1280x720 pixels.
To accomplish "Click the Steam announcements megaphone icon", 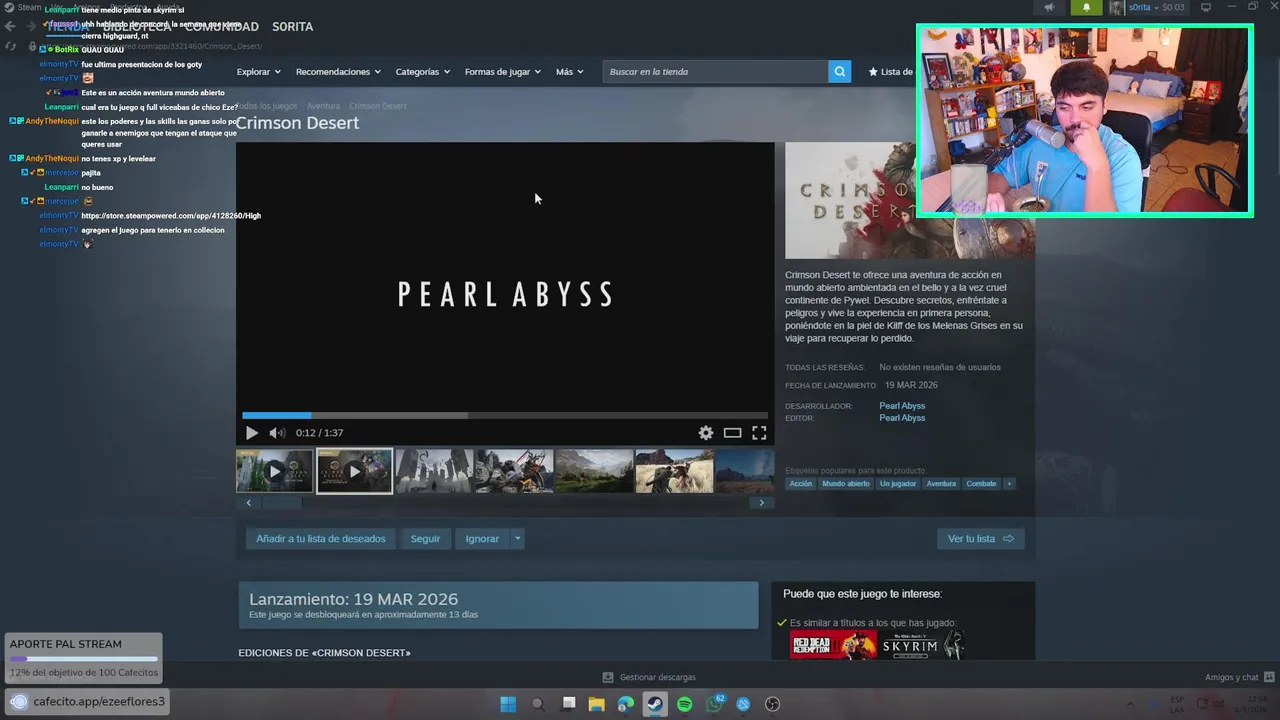I will pos(1049,8).
